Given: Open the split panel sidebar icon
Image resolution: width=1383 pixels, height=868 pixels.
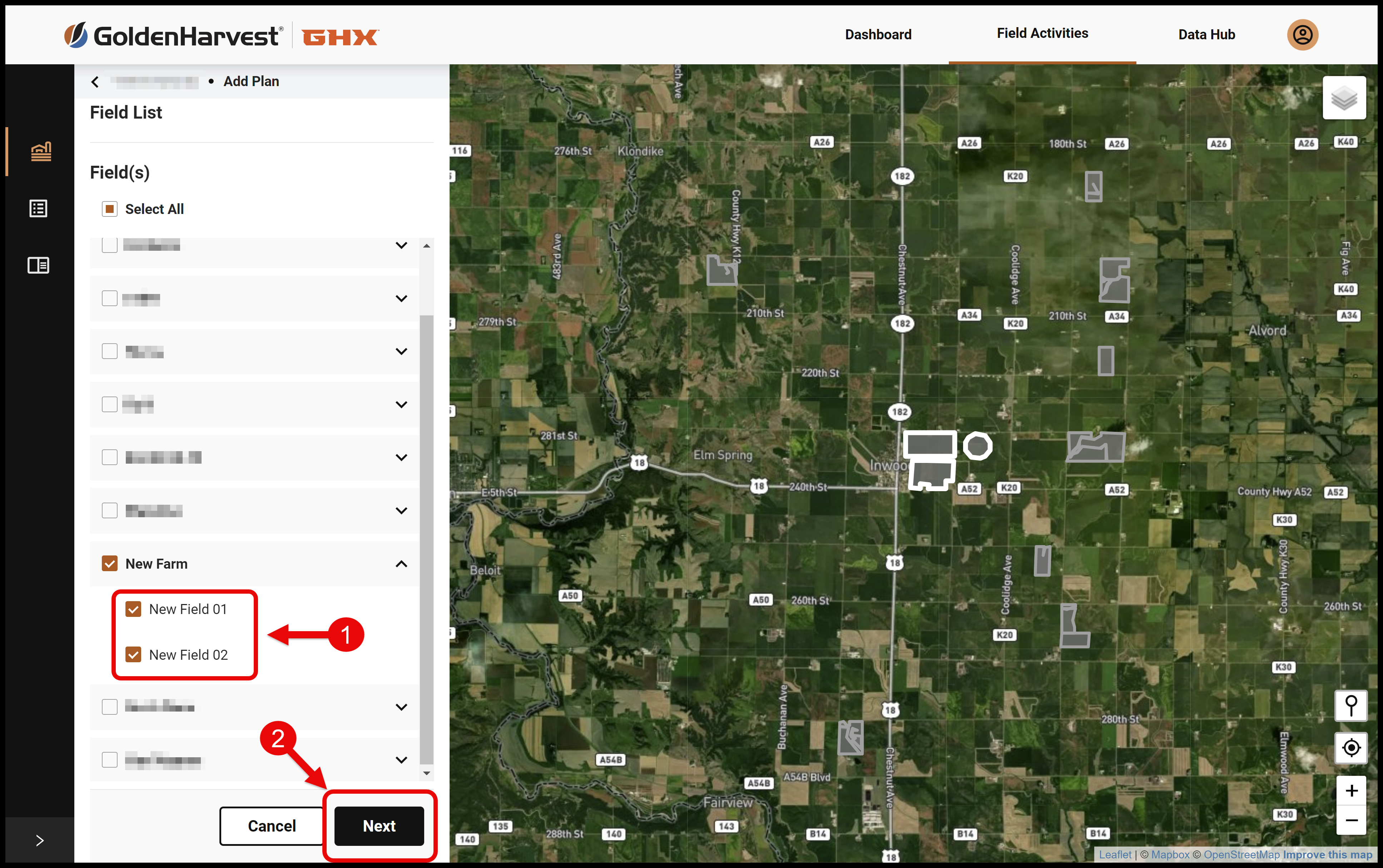Looking at the screenshot, I should [x=39, y=265].
